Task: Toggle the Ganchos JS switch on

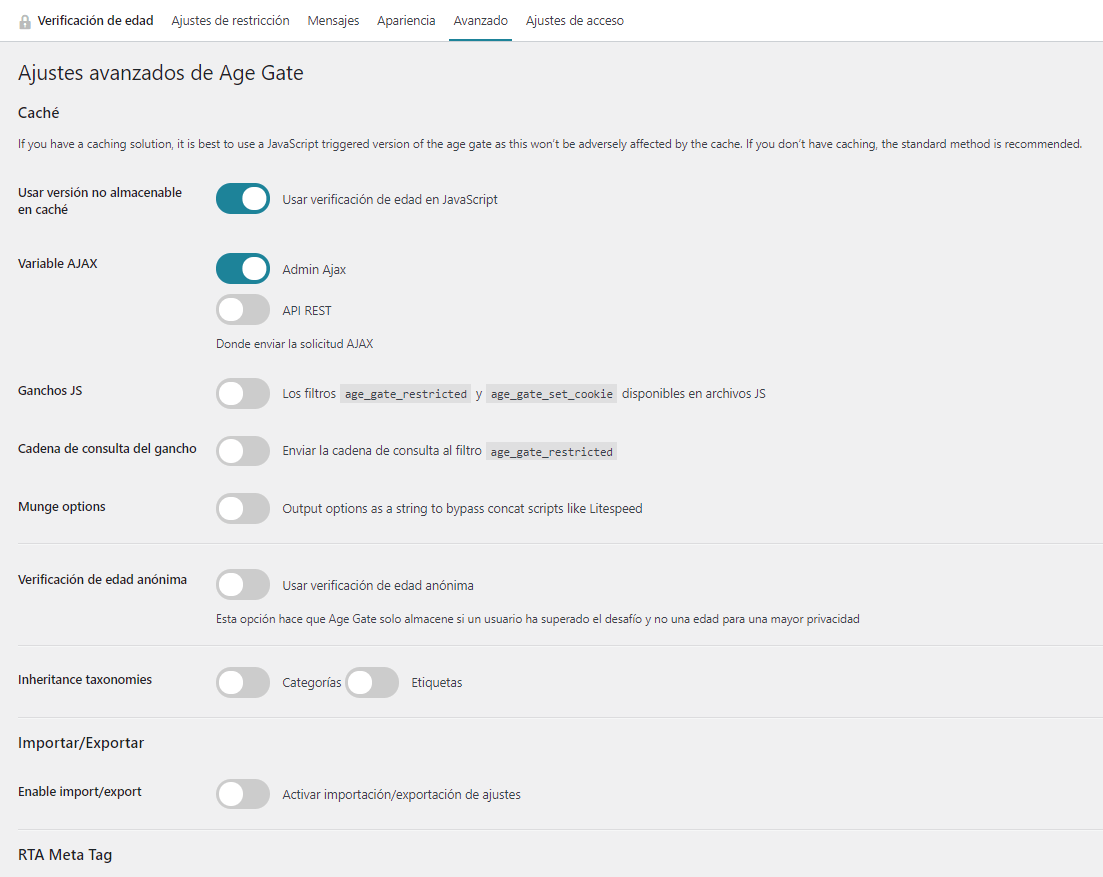Action: click(x=243, y=393)
